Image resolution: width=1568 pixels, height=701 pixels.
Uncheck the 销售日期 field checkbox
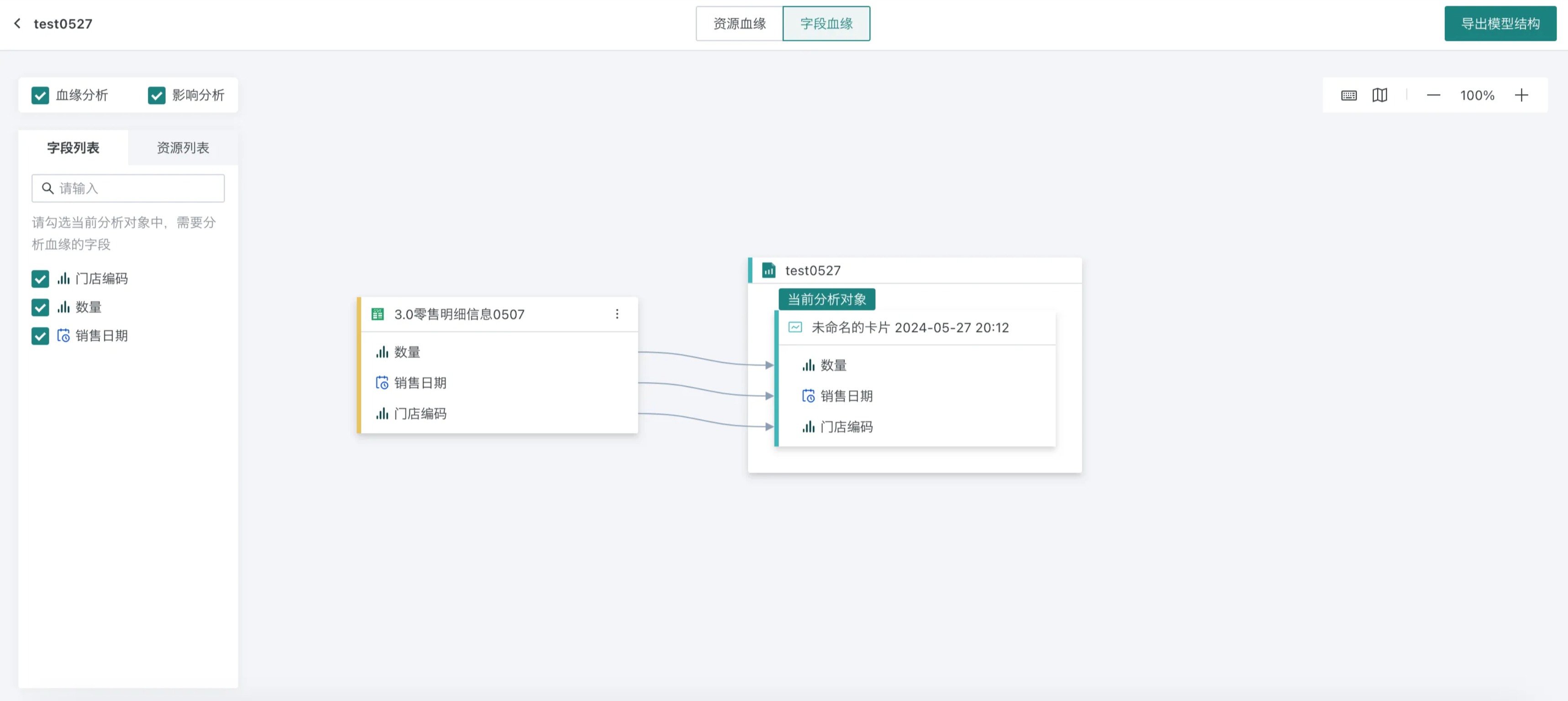point(40,336)
